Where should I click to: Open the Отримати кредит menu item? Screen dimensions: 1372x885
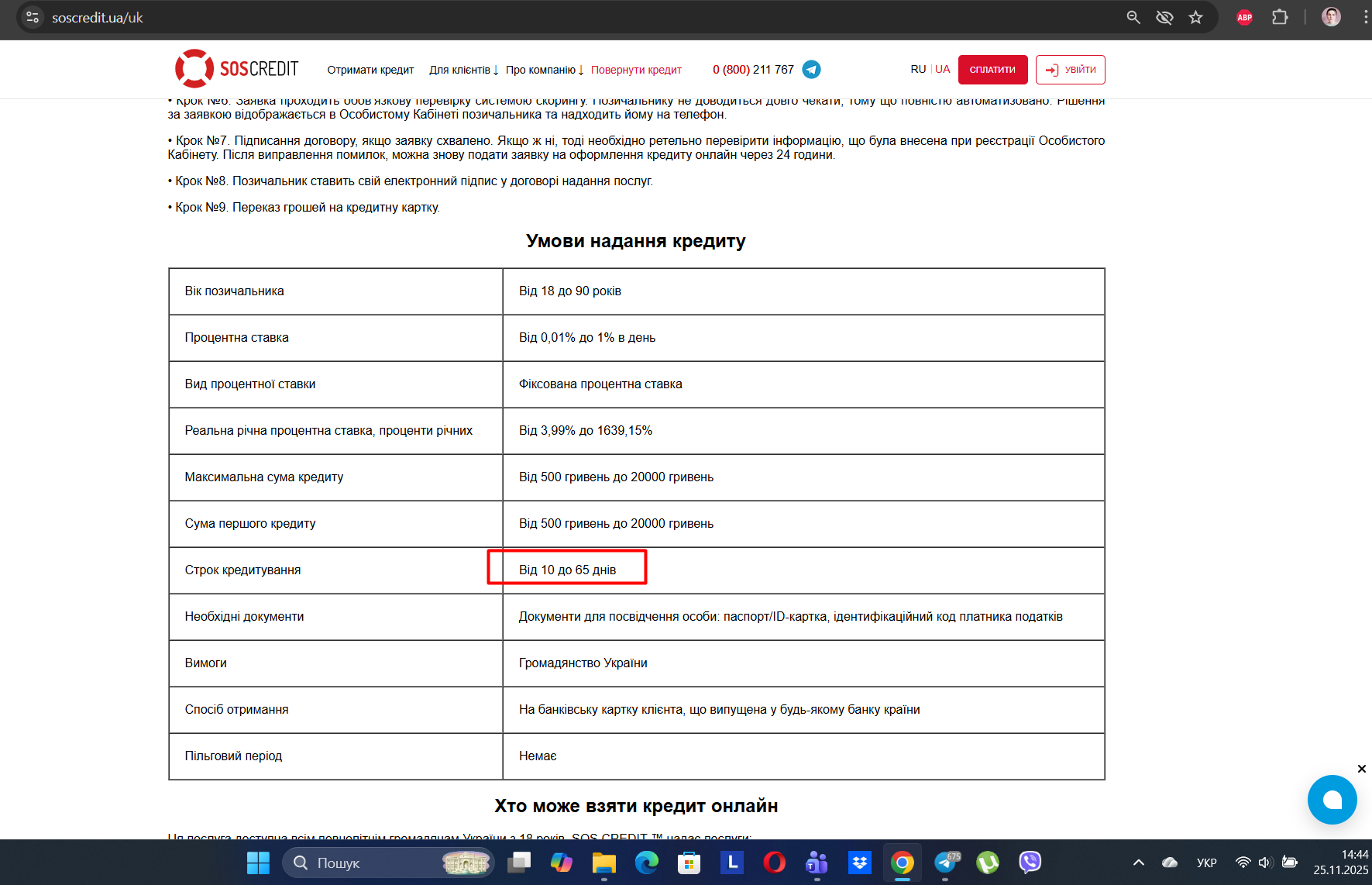point(370,70)
